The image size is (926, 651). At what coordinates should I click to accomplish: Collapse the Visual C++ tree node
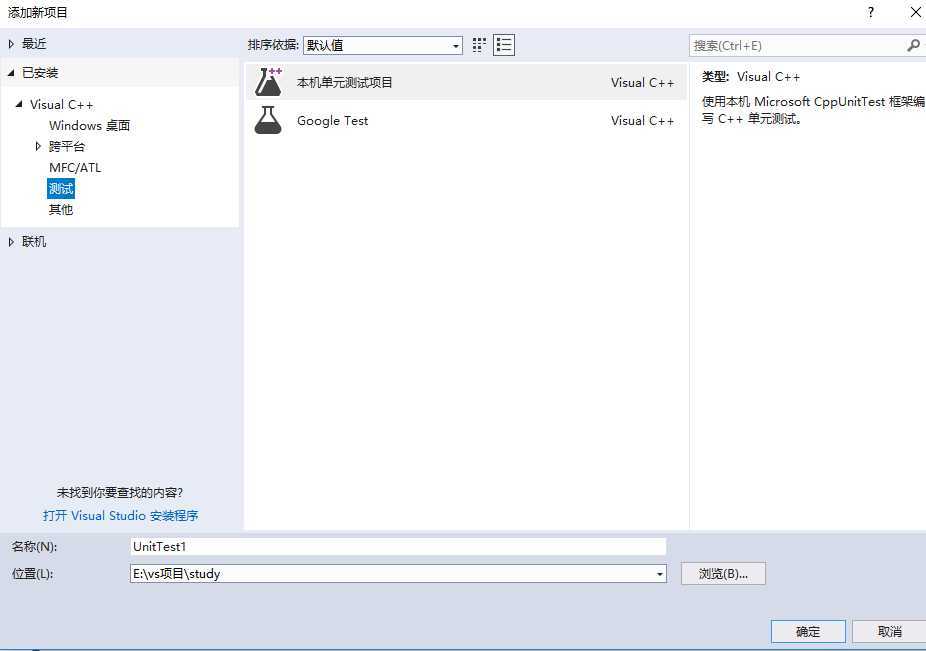19,105
